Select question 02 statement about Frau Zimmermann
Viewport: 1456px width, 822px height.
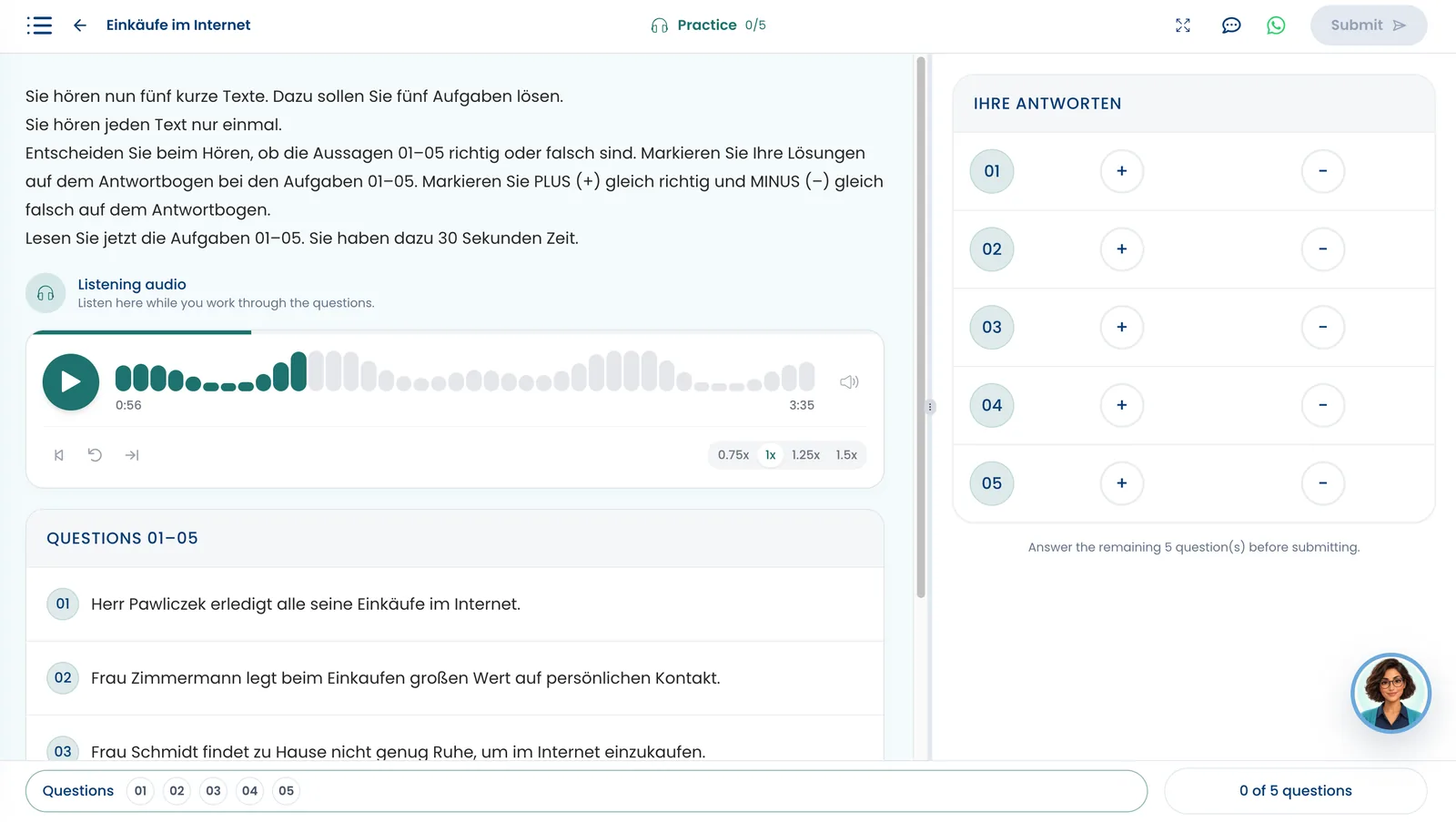(455, 678)
